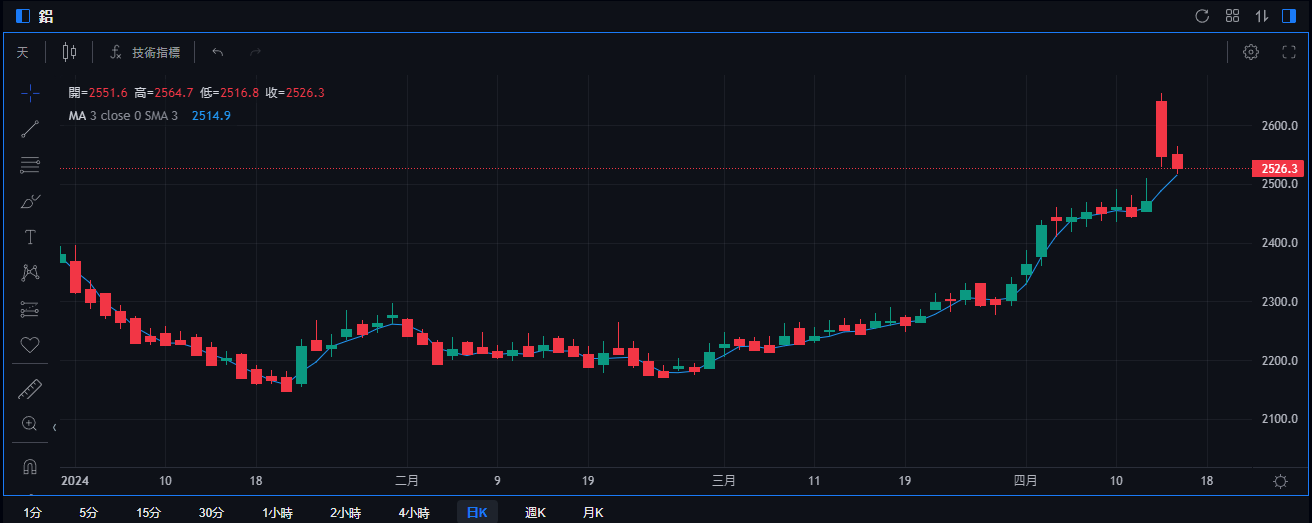Switch to the 30分 timeframe

click(211, 512)
